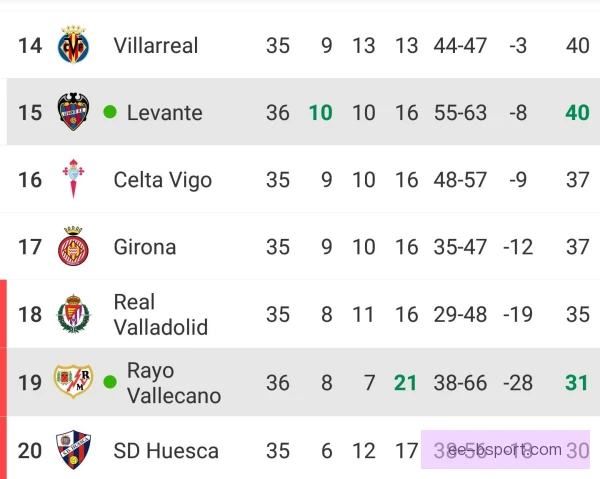
Task: Click the Real Valladolid club crest
Action: point(73,314)
